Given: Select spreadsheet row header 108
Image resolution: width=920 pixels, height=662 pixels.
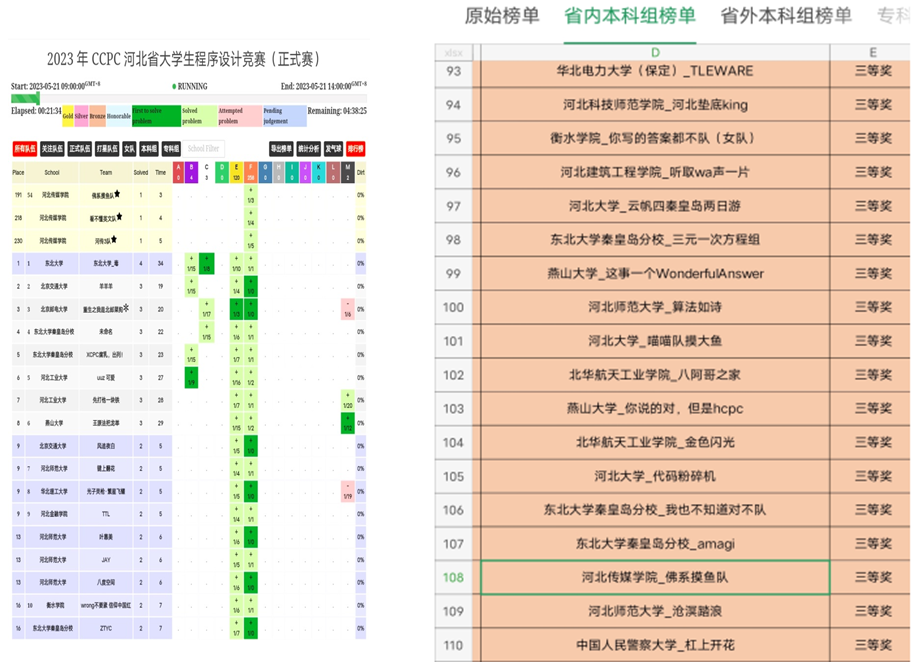Looking at the screenshot, I should click(454, 577).
